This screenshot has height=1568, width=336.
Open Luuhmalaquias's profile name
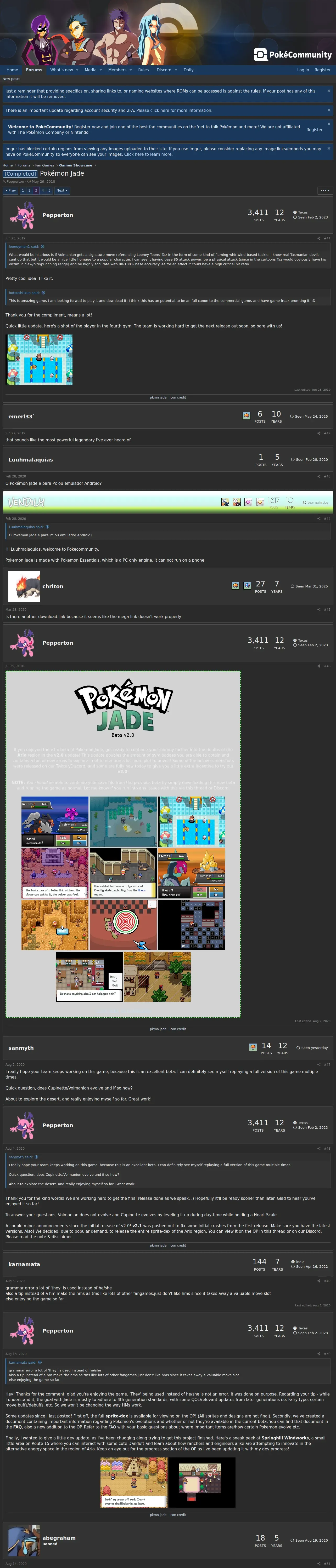[31, 460]
